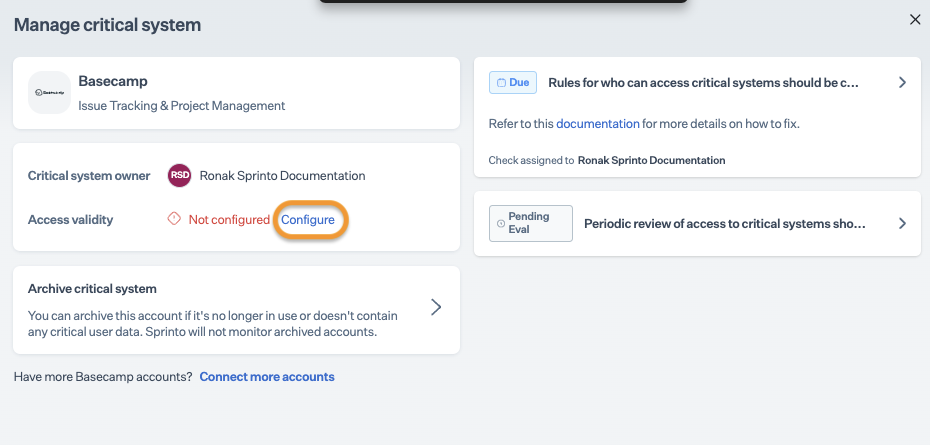This screenshot has height=445, width=930.
Task: Click the red Not configured warning icon
Action: [174, 219]
